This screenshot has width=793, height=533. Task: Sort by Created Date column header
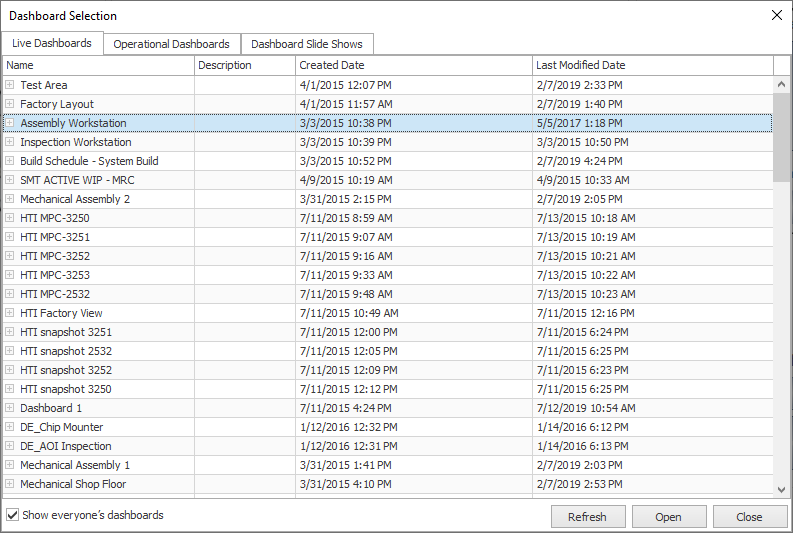click(x=413, y=65)
